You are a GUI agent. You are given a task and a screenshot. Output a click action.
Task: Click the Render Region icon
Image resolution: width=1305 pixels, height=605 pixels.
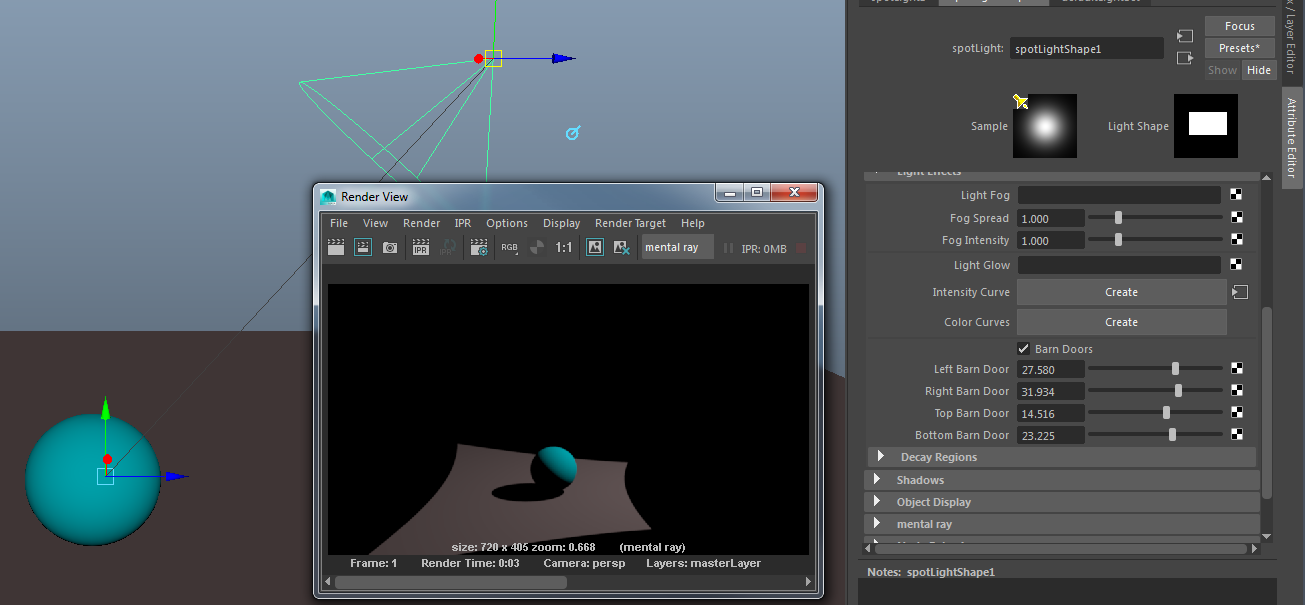pyautogui.click(x=363, y=247)
